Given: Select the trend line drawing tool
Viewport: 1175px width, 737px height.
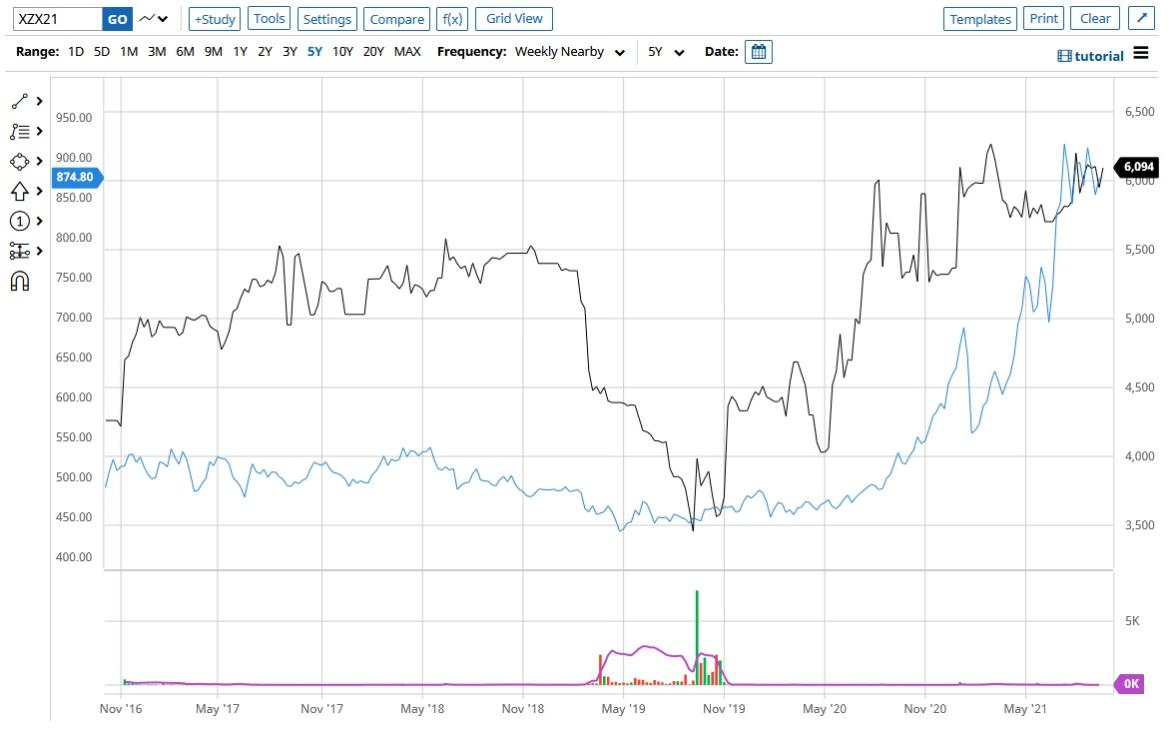Looking at the screenshot, I should click(x=20, y=101).
